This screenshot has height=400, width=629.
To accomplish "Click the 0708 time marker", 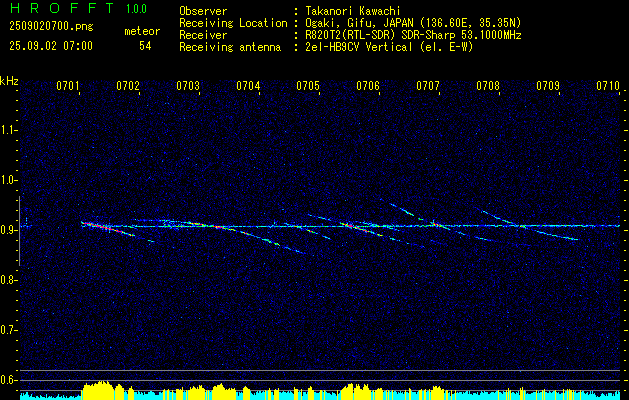I will [x=488, y=86].
